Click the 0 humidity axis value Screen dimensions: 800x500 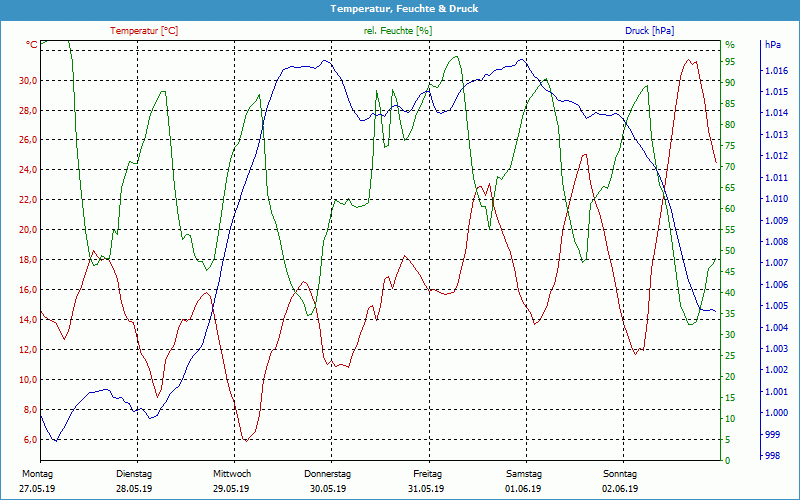click(728, 461)
